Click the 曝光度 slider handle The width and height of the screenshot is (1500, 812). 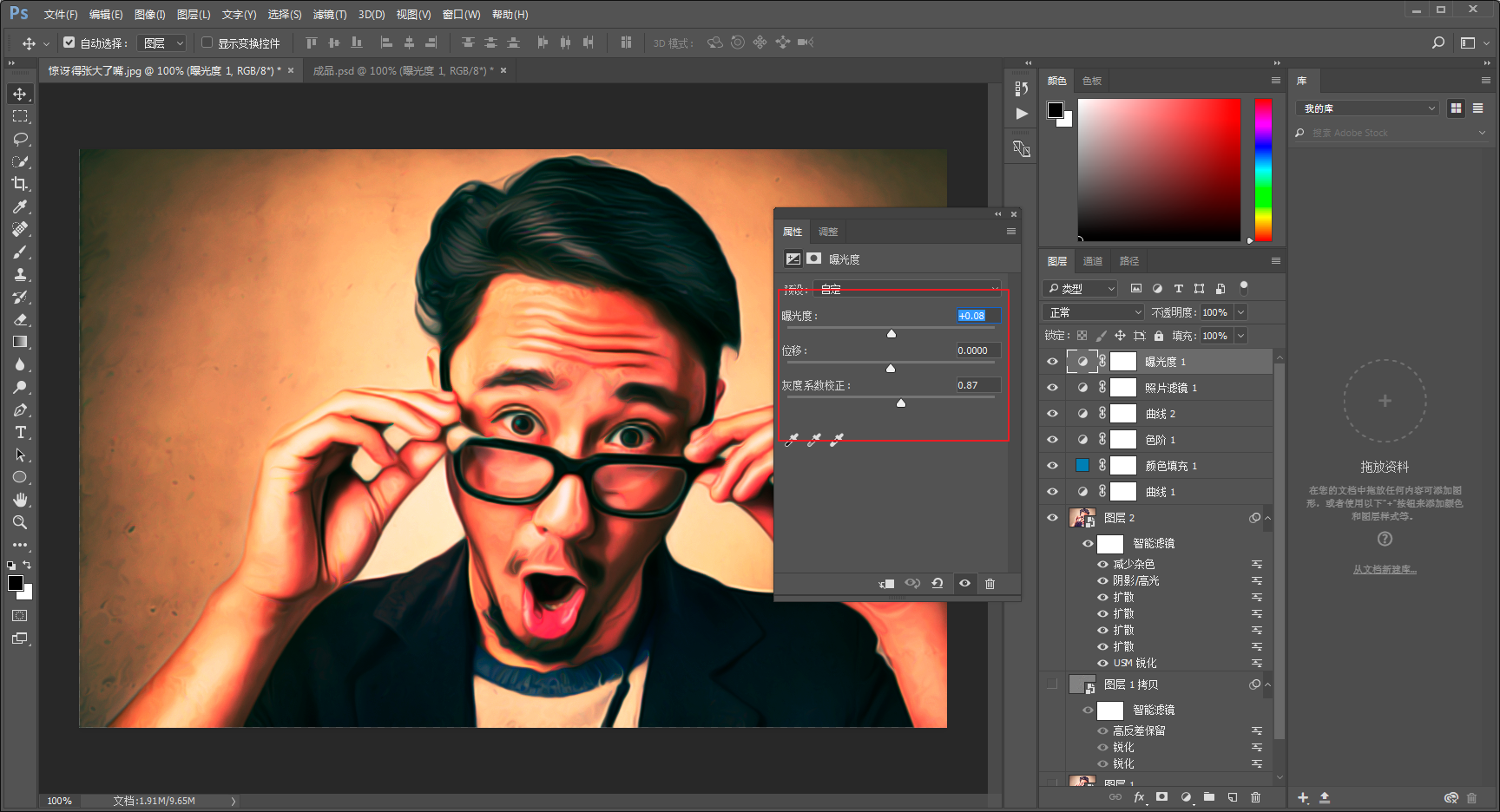point(891,334)
